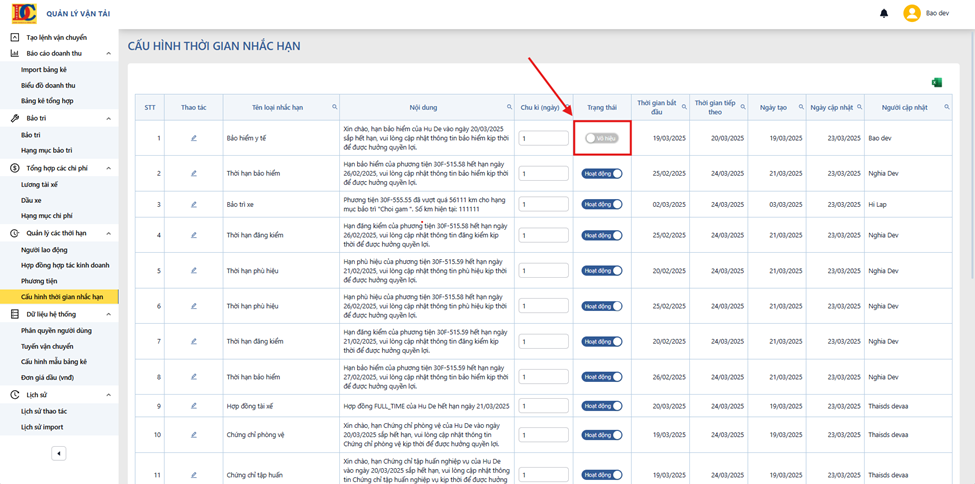Search icon in Nội dung column header
Screen dimensions: 975x484
click(x=510, y=107)
